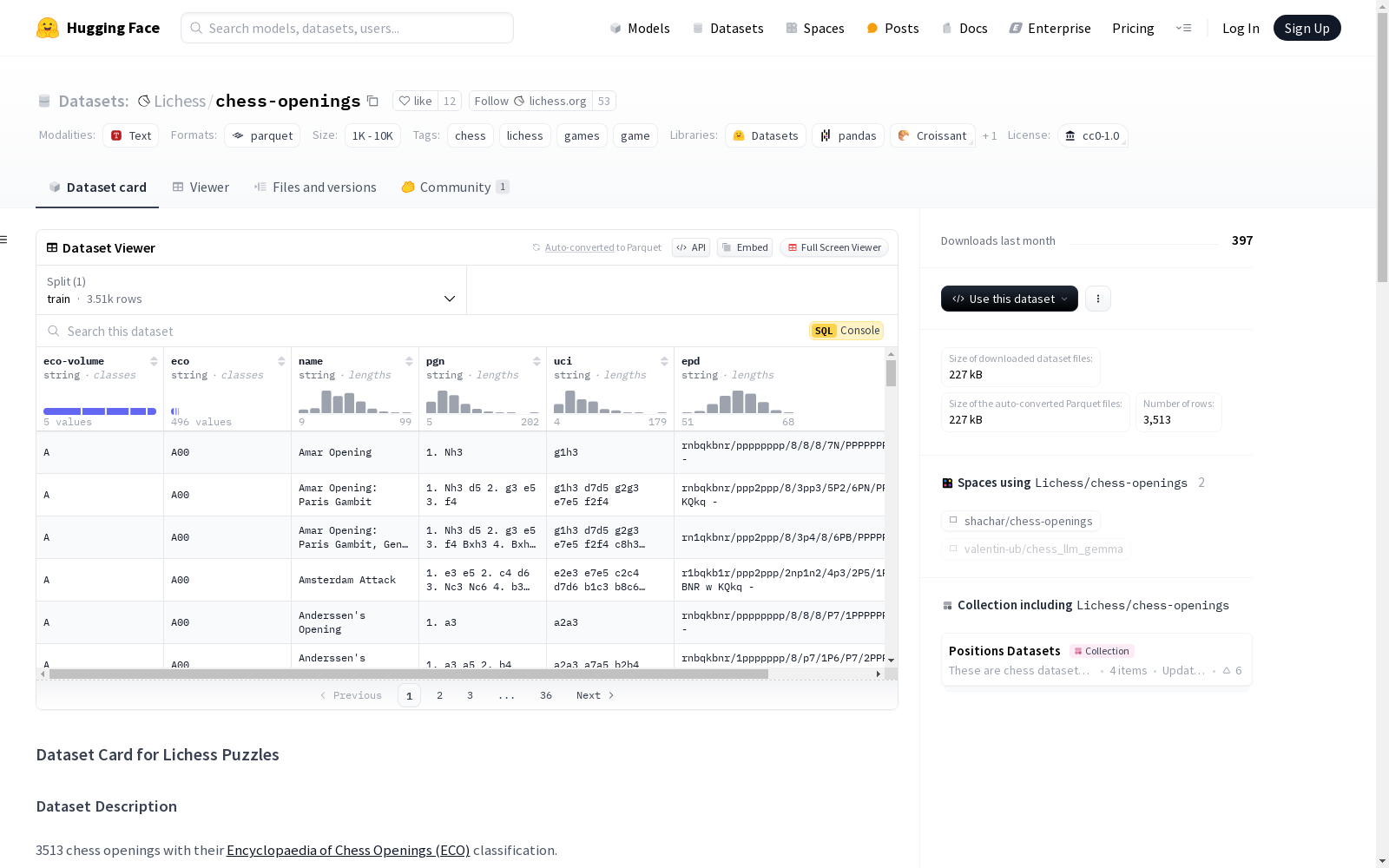Filter by the game tag
Viewport: 1389px width, 868px height.
635,135
